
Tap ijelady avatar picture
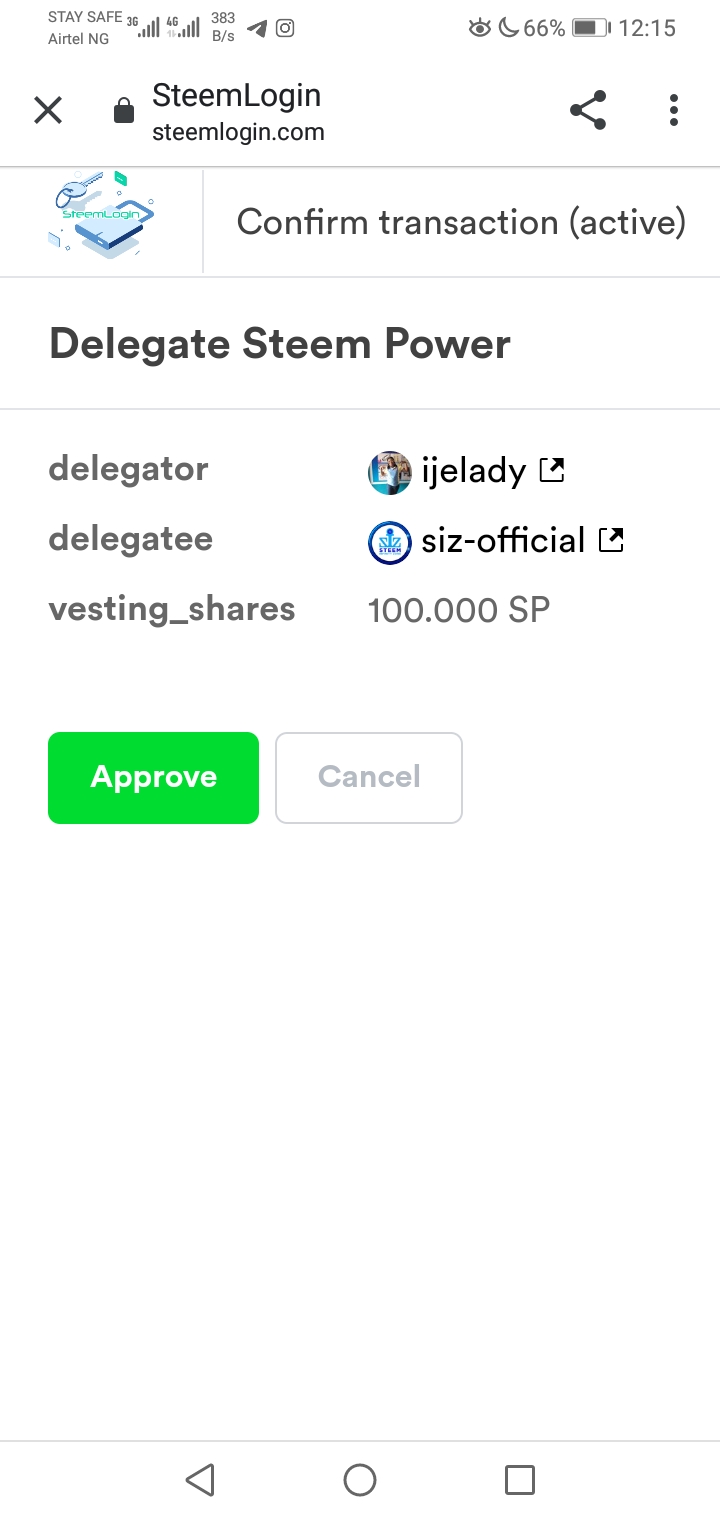point(390,472)
